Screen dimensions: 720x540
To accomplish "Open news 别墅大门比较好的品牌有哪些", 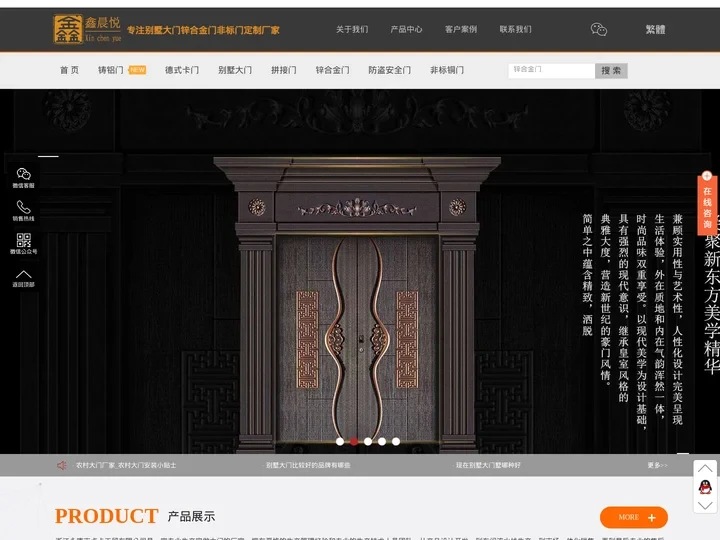I will click(x=308, y=465).
